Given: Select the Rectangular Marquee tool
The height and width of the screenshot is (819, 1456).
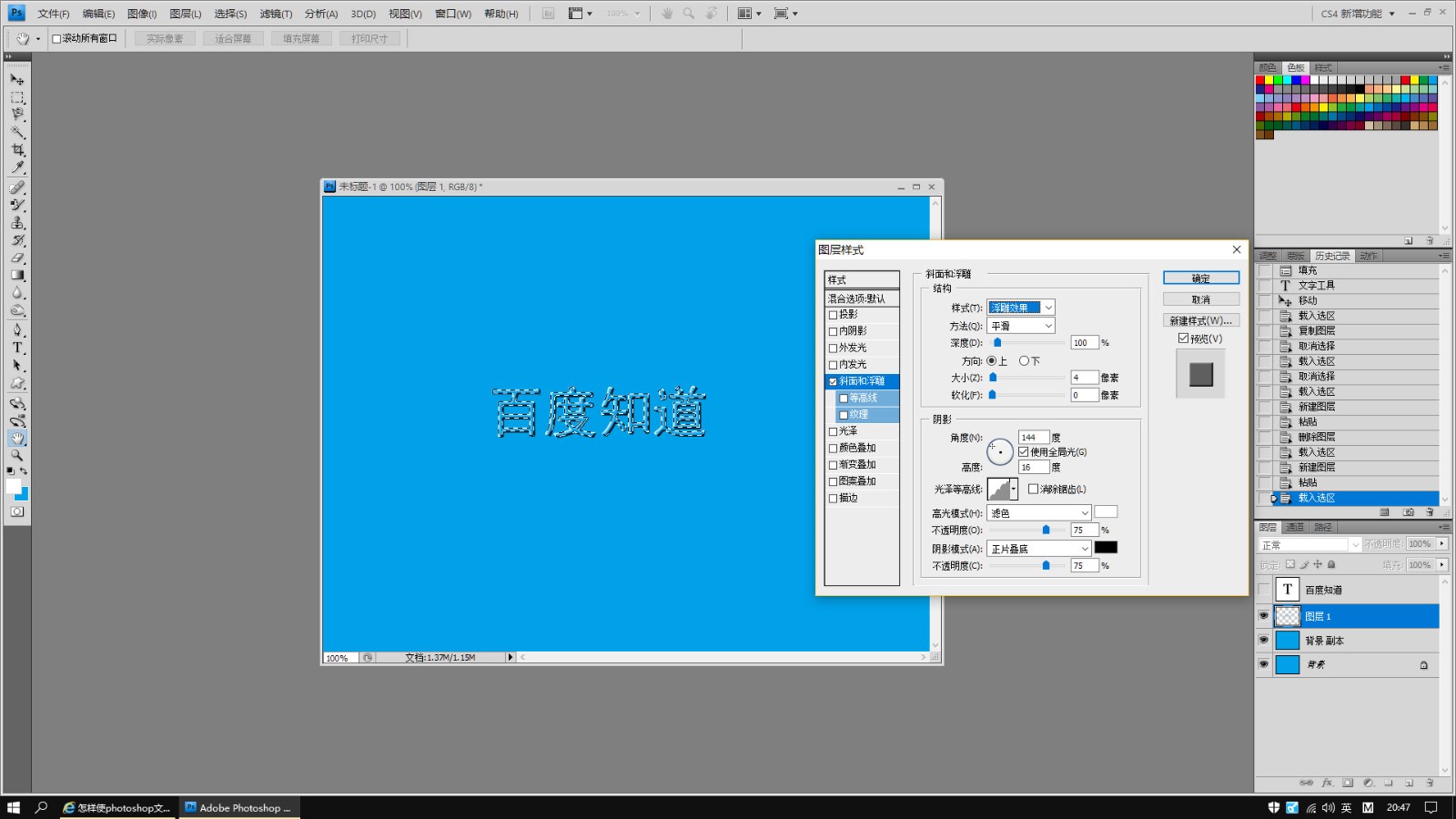Looking at the screenshot, I should click(17, 97).
